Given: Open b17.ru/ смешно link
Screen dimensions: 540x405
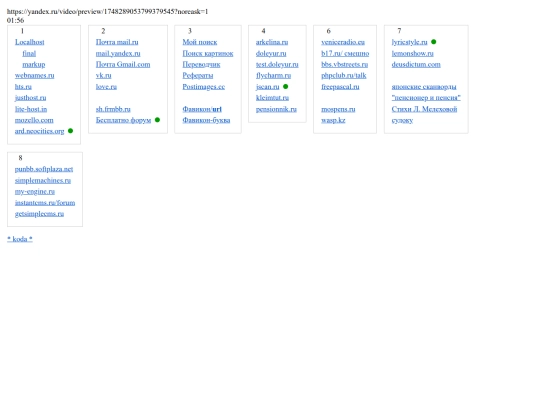Looking at the screenshot, I should 345,53.
